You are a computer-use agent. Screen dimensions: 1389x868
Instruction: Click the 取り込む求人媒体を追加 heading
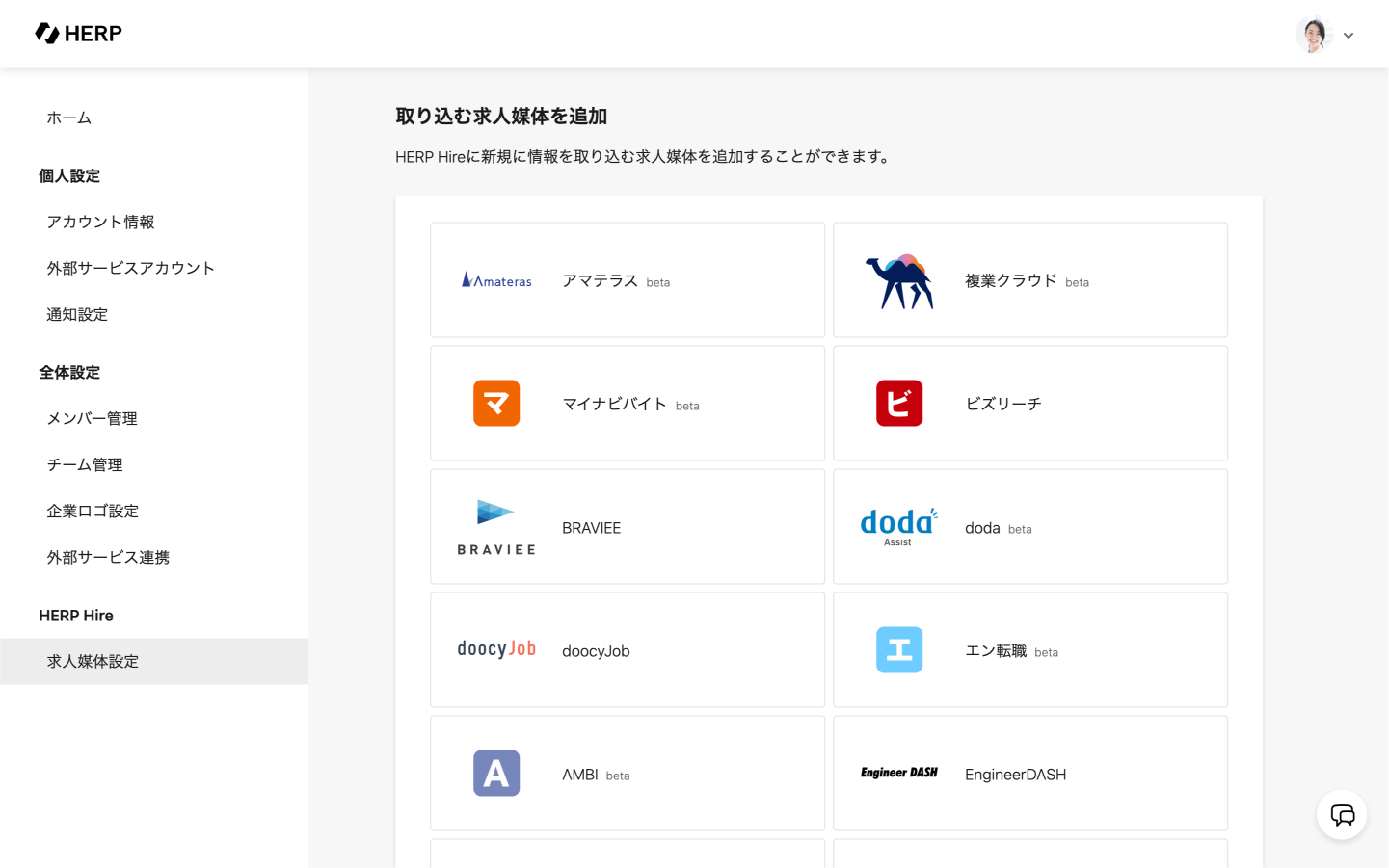[x=501, y=117]
